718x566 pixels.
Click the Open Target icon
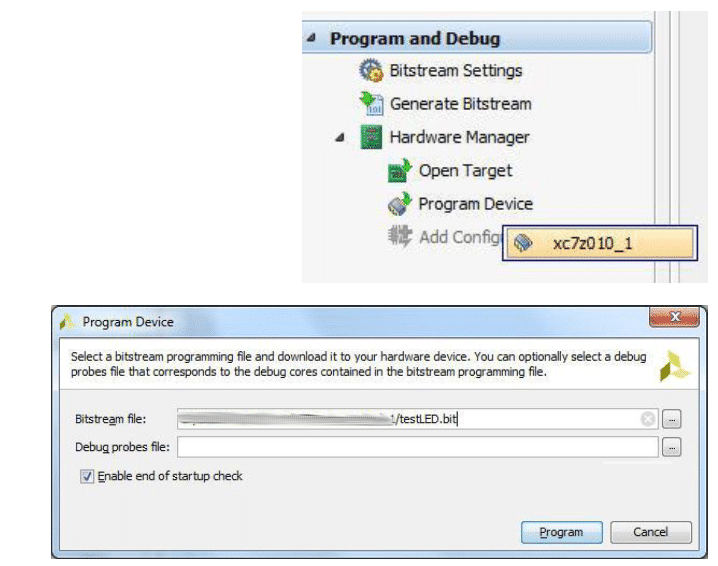[400, 171]
